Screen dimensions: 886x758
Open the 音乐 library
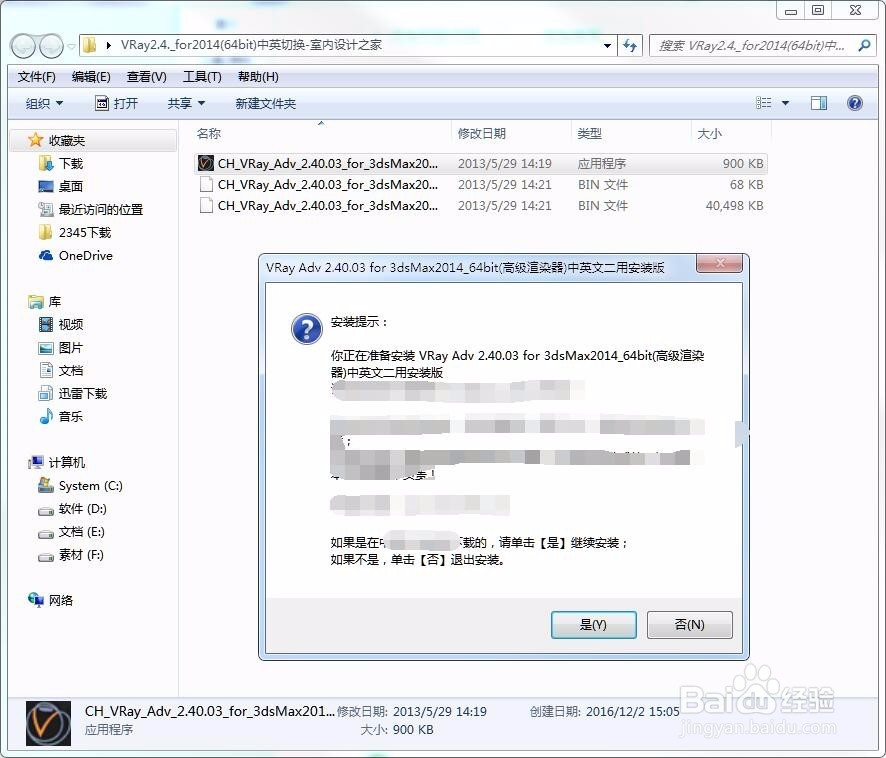(x=61, y=417)
